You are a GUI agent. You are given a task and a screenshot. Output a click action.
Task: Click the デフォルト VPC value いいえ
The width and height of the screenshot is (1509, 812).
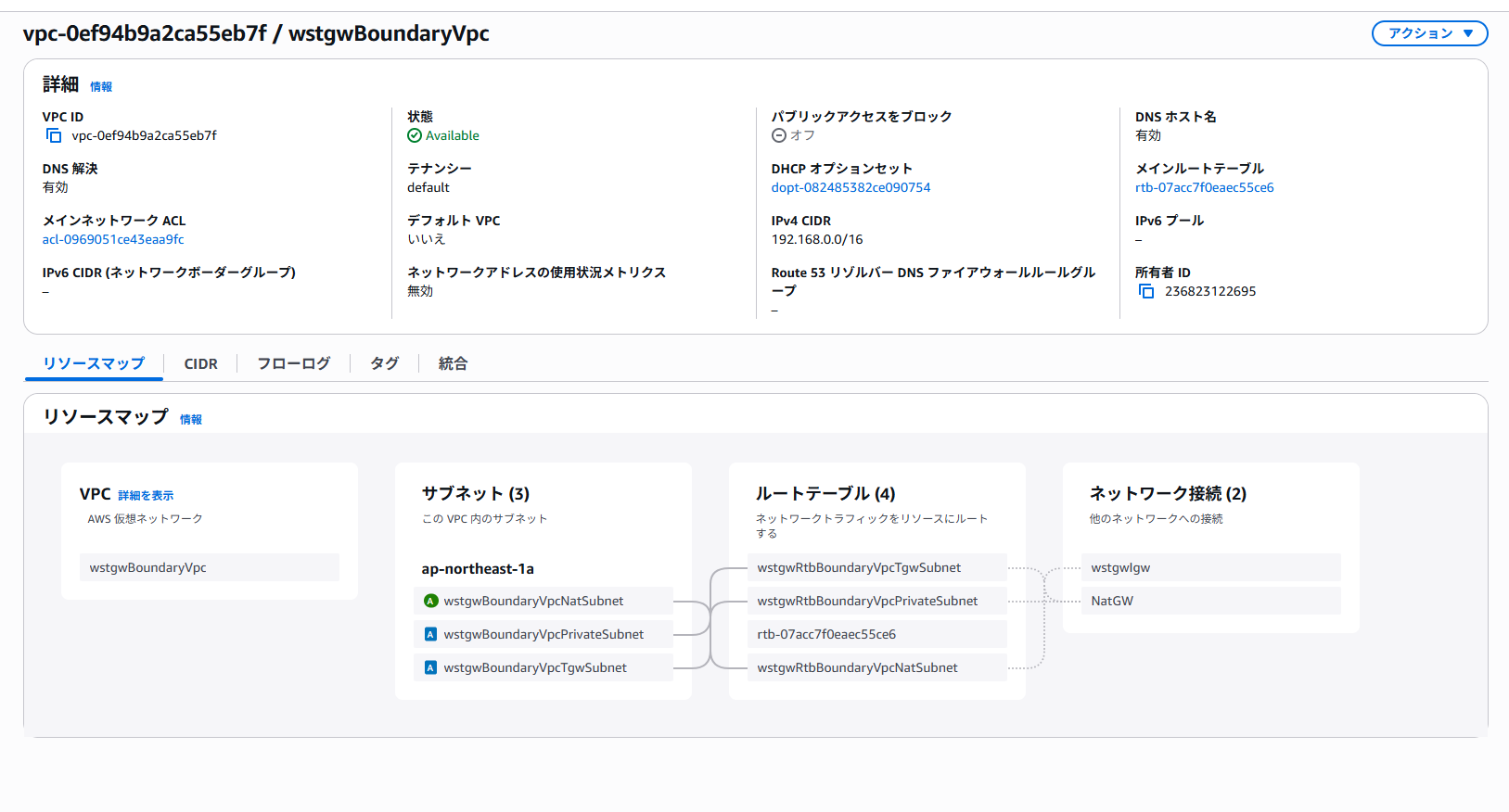tap(427, 239)
